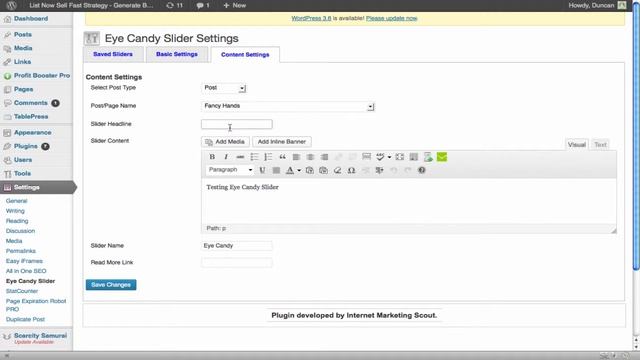Open the Post/Page Name dropdown
Viewport: 640px width, 360px height.
click(288, 106)
